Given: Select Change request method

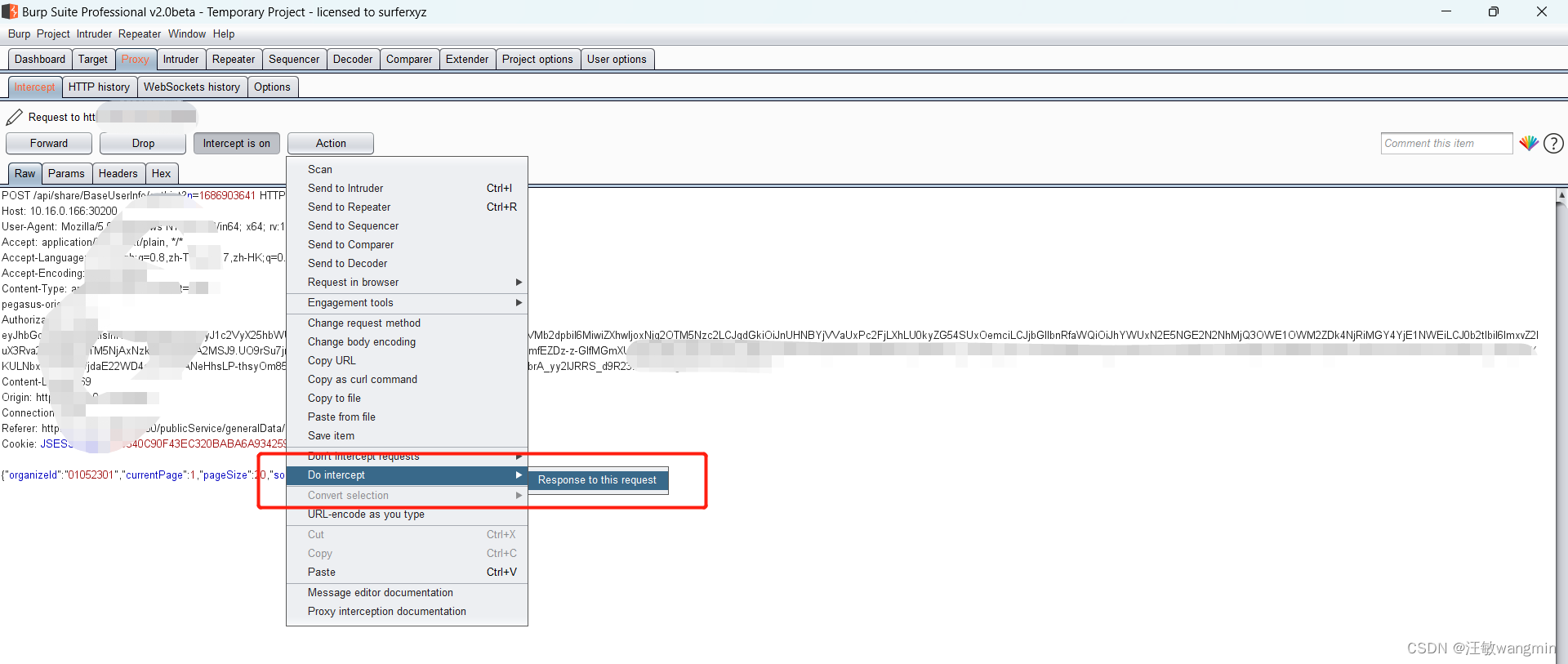Looking at the screenshot, I should (407, 323).
